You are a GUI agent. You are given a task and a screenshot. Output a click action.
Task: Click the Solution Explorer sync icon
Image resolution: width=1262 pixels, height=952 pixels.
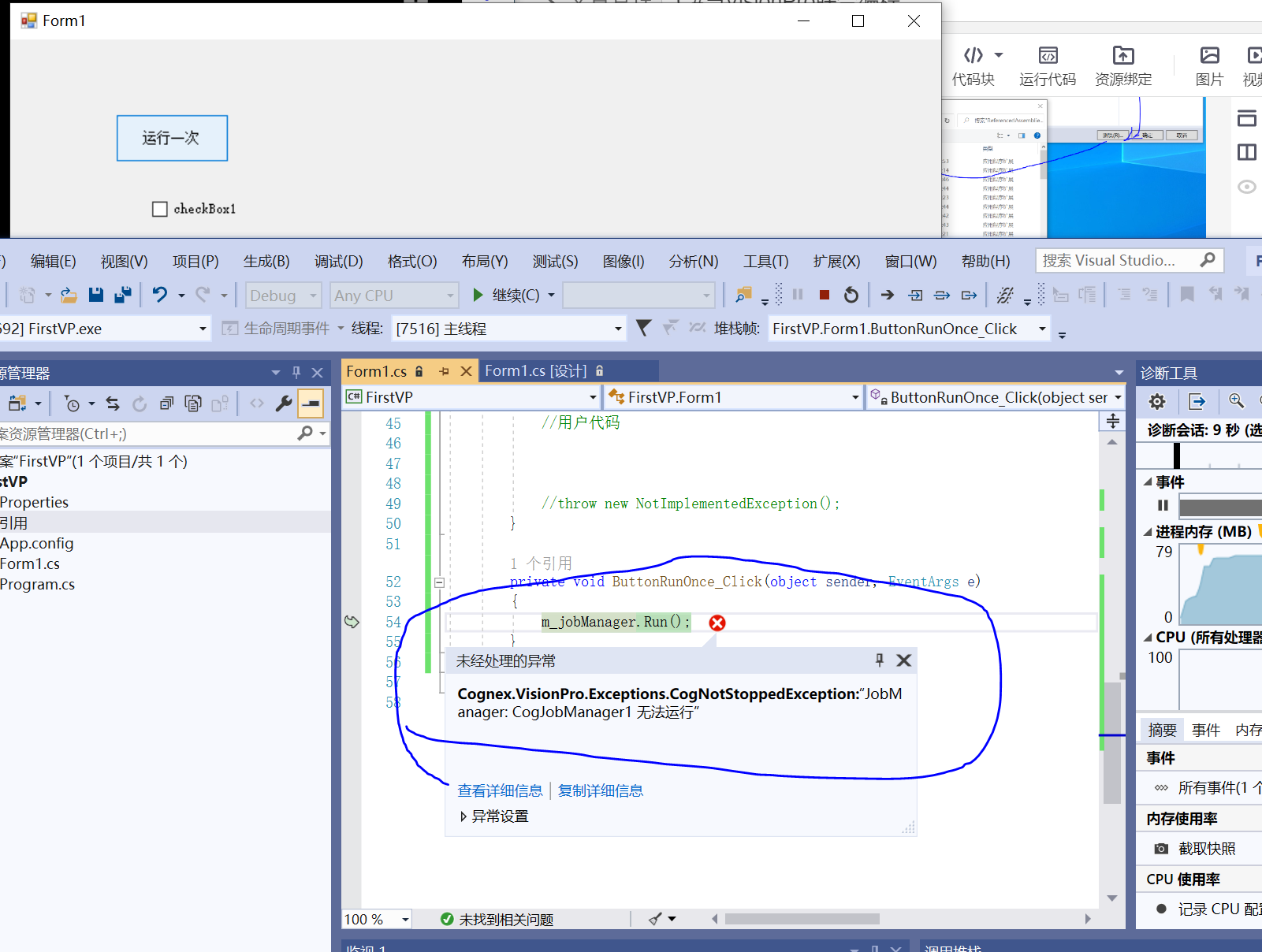113,403
